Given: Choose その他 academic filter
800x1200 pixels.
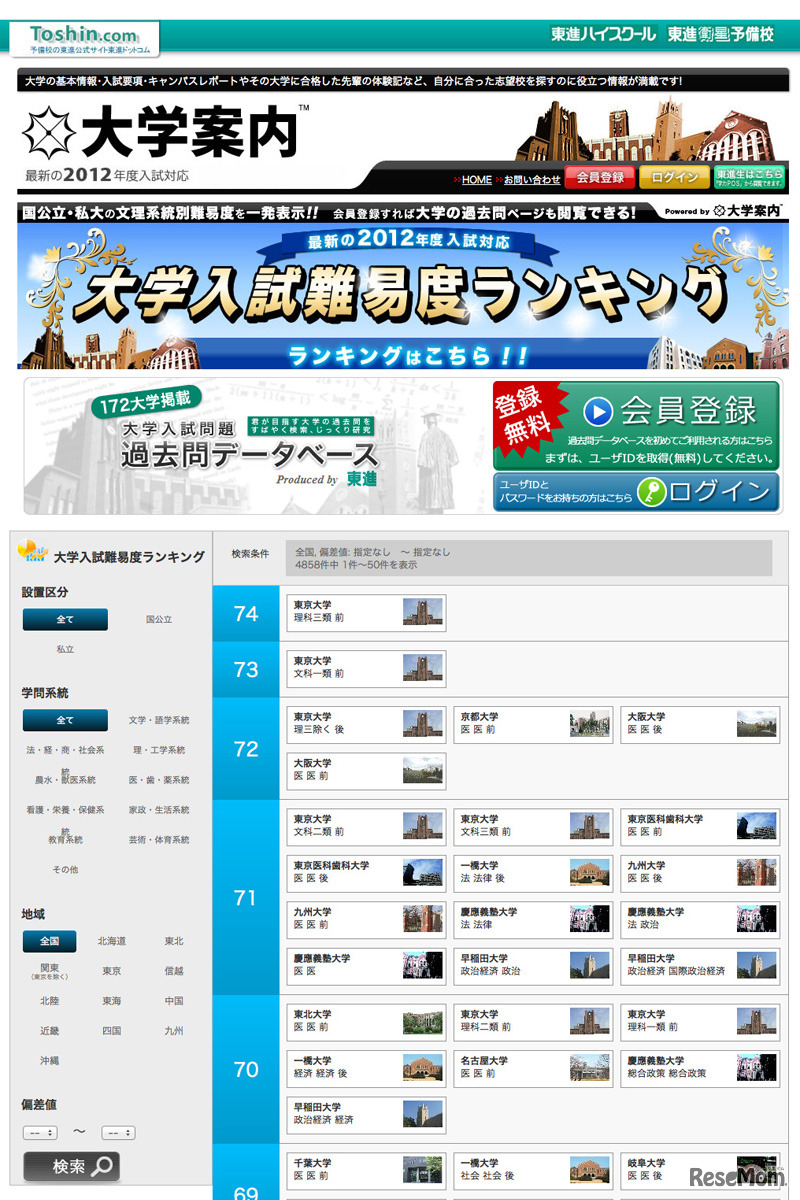Looking at the screenshot, I should click(65, 870).
